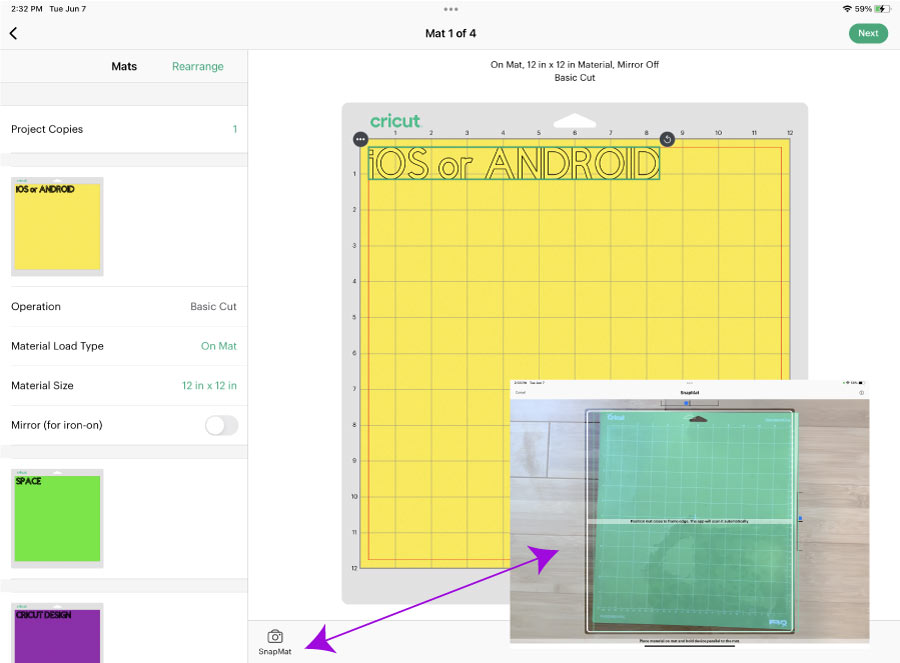Click the Operation Basic Cut row
Image resolution: width=900 pixels, height=663 pixels.
pyautogui.click(x=124, y=307)
